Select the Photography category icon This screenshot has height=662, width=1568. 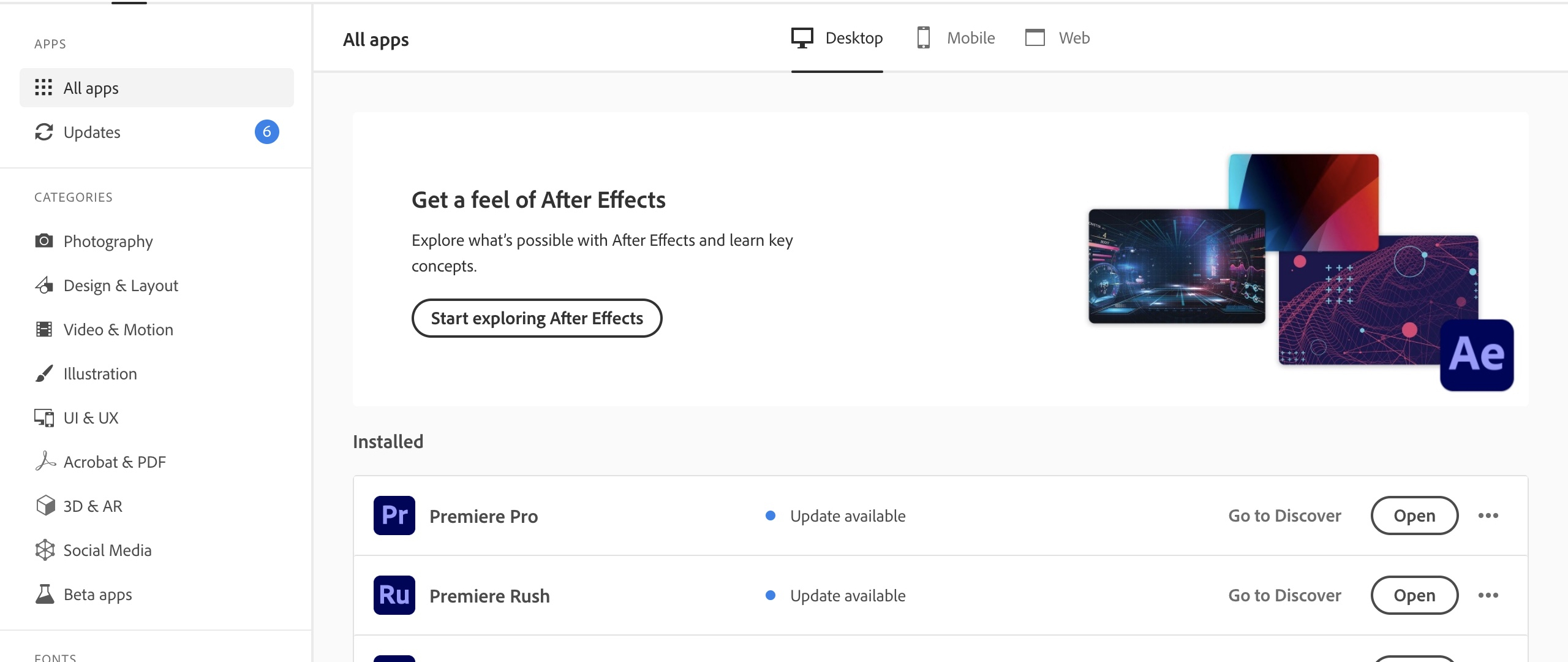(x=42, y=240)
